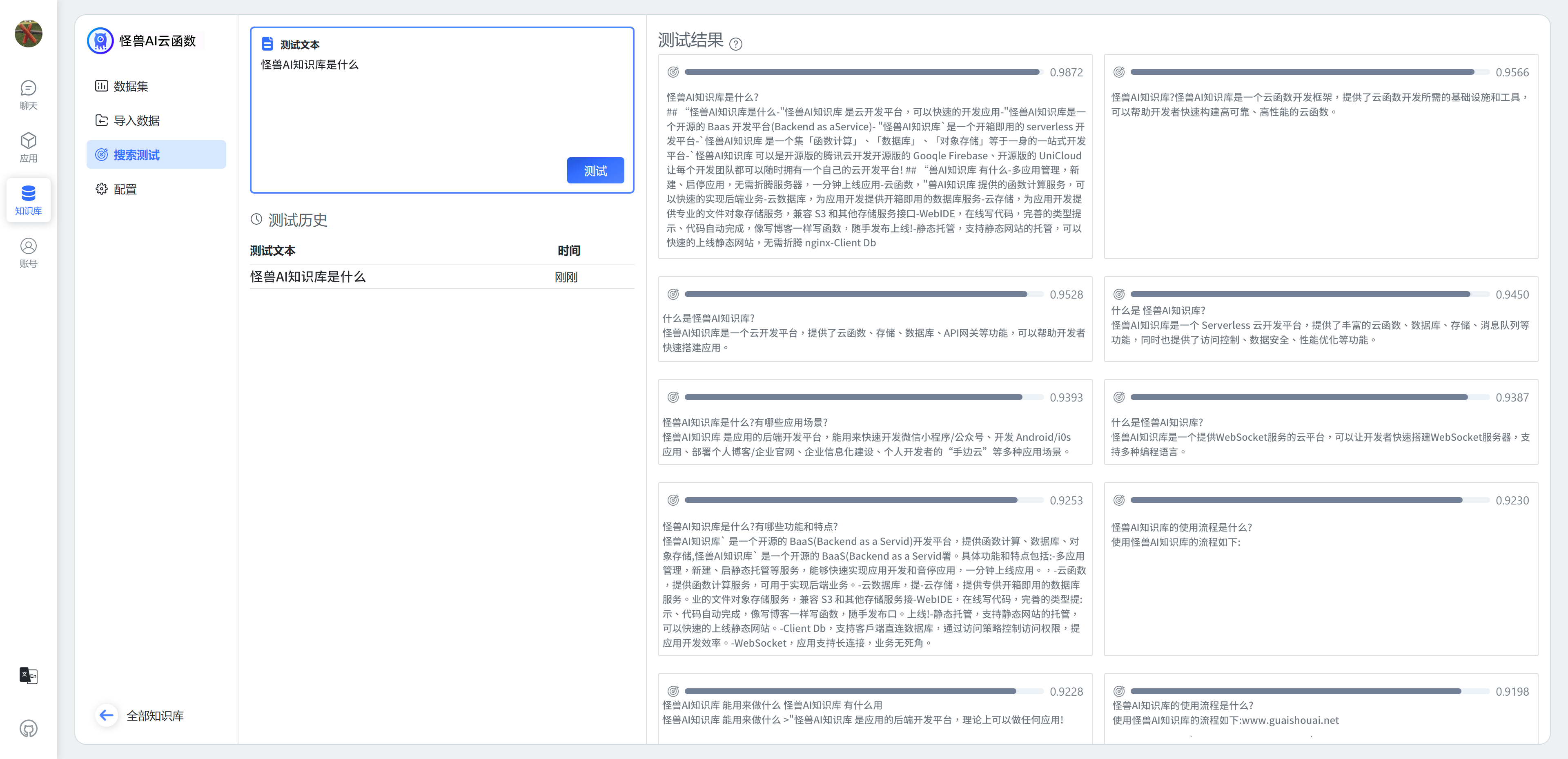Click the 0.9566 similarity progress bar
This screenshot has width=1568, height=759.
1310,72
